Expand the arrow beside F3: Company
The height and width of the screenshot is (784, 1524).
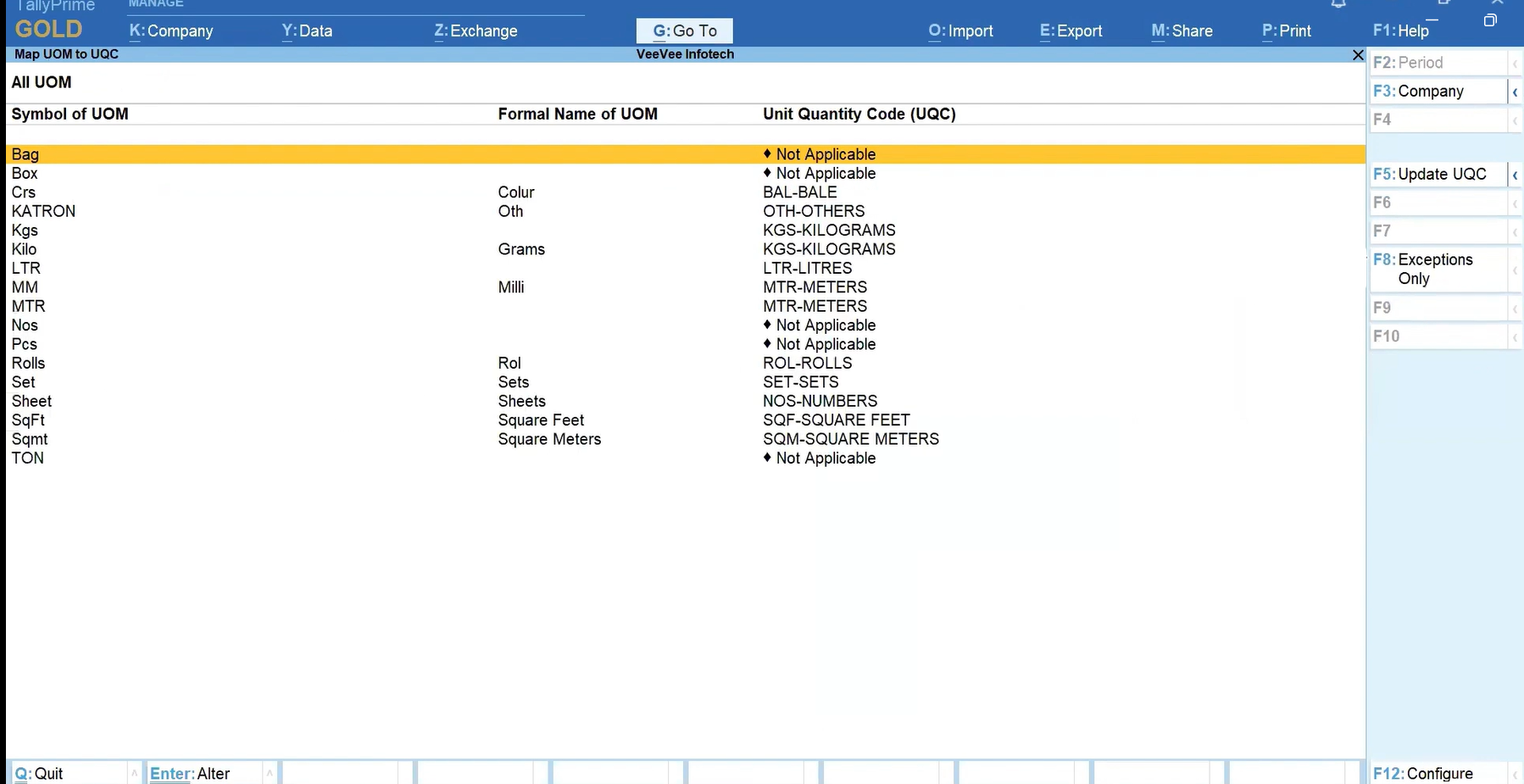click(x=1515, y=92)
